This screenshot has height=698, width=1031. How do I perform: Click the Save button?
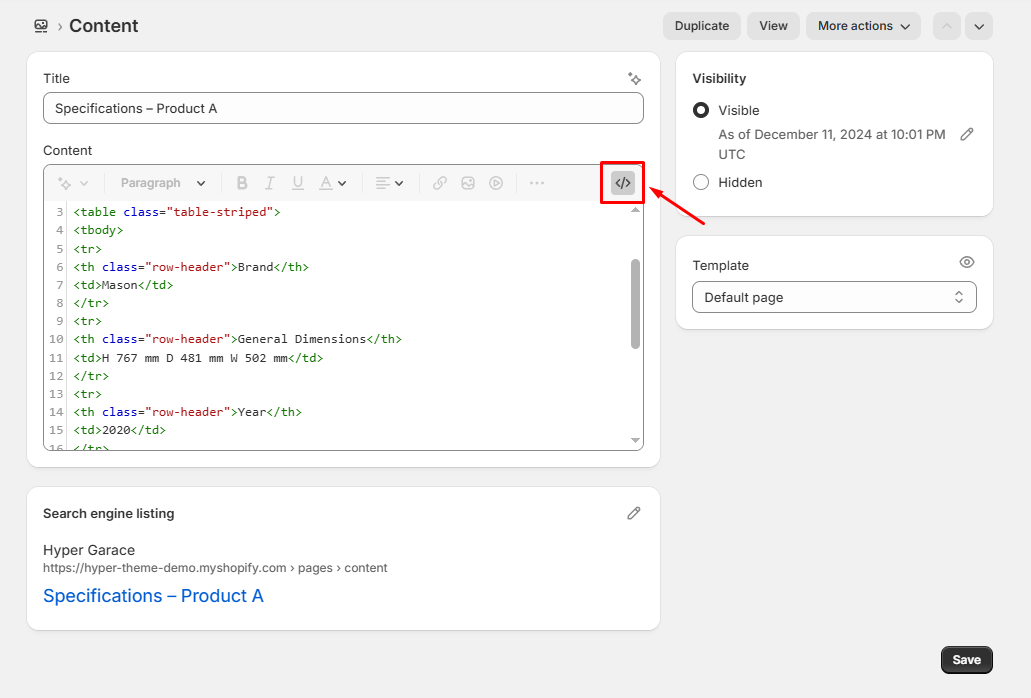click(966, 660)
